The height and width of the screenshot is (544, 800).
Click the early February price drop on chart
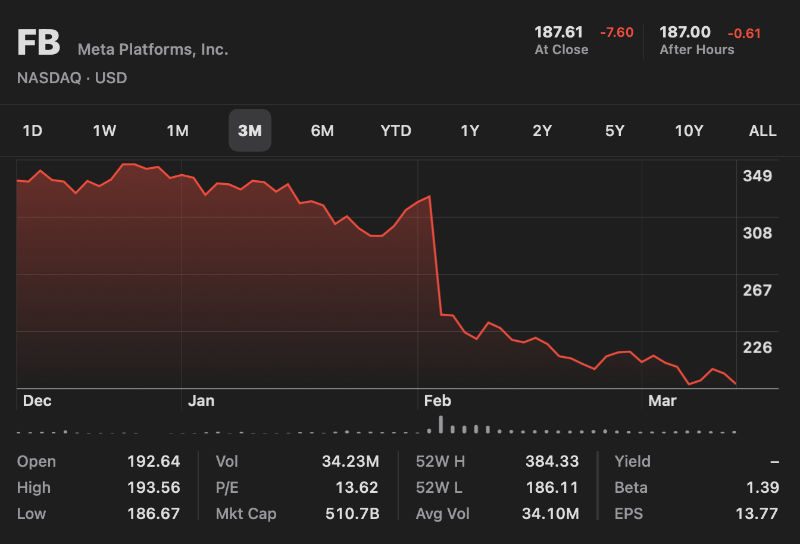436,255
